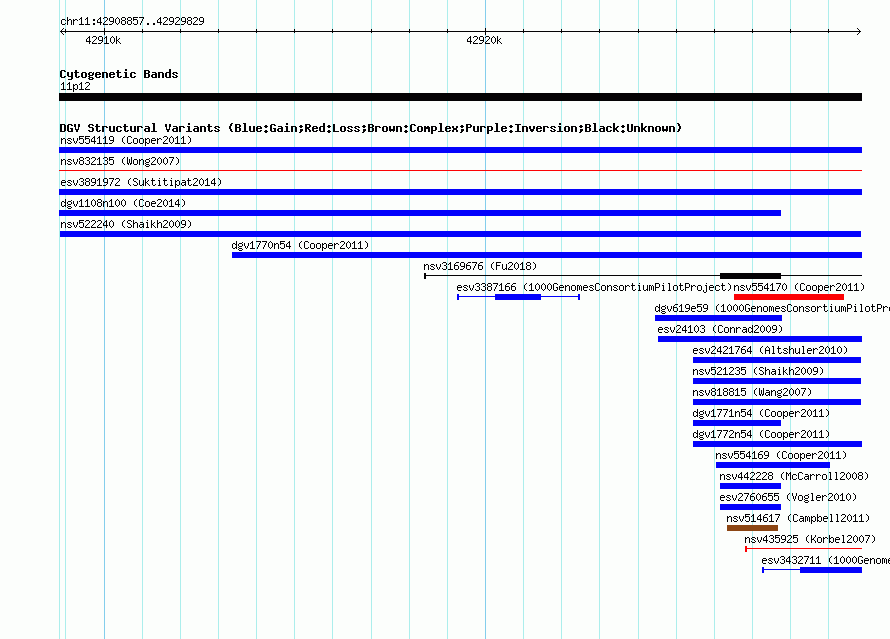This screenshot has height=639, width=890.
Task: Click the blue bar for nsv554169
Action: pyautogui.click(x=773, y=465)
